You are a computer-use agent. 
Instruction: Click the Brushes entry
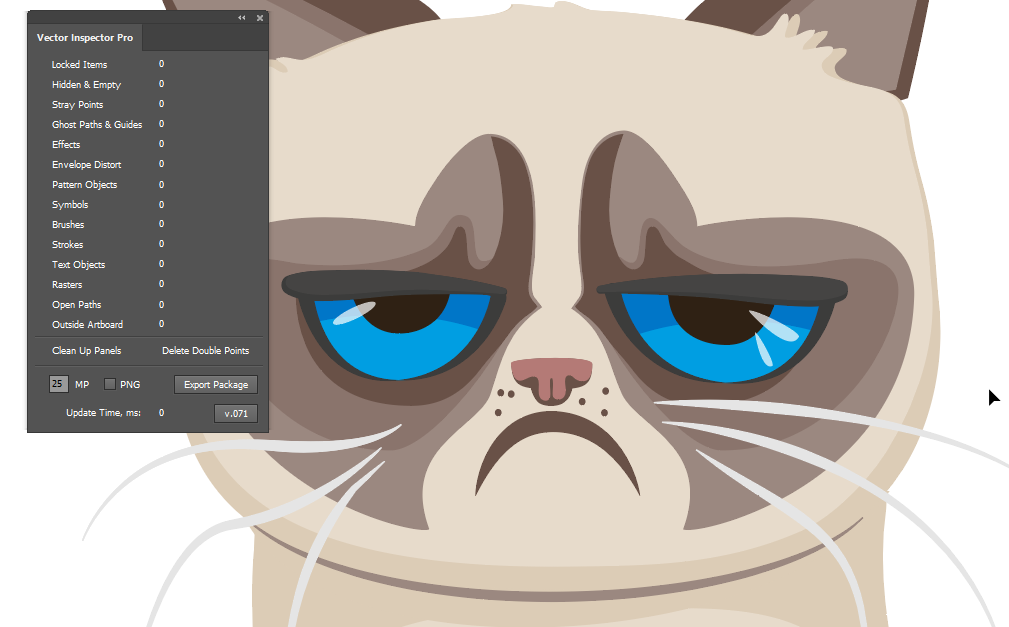[68, 224]
